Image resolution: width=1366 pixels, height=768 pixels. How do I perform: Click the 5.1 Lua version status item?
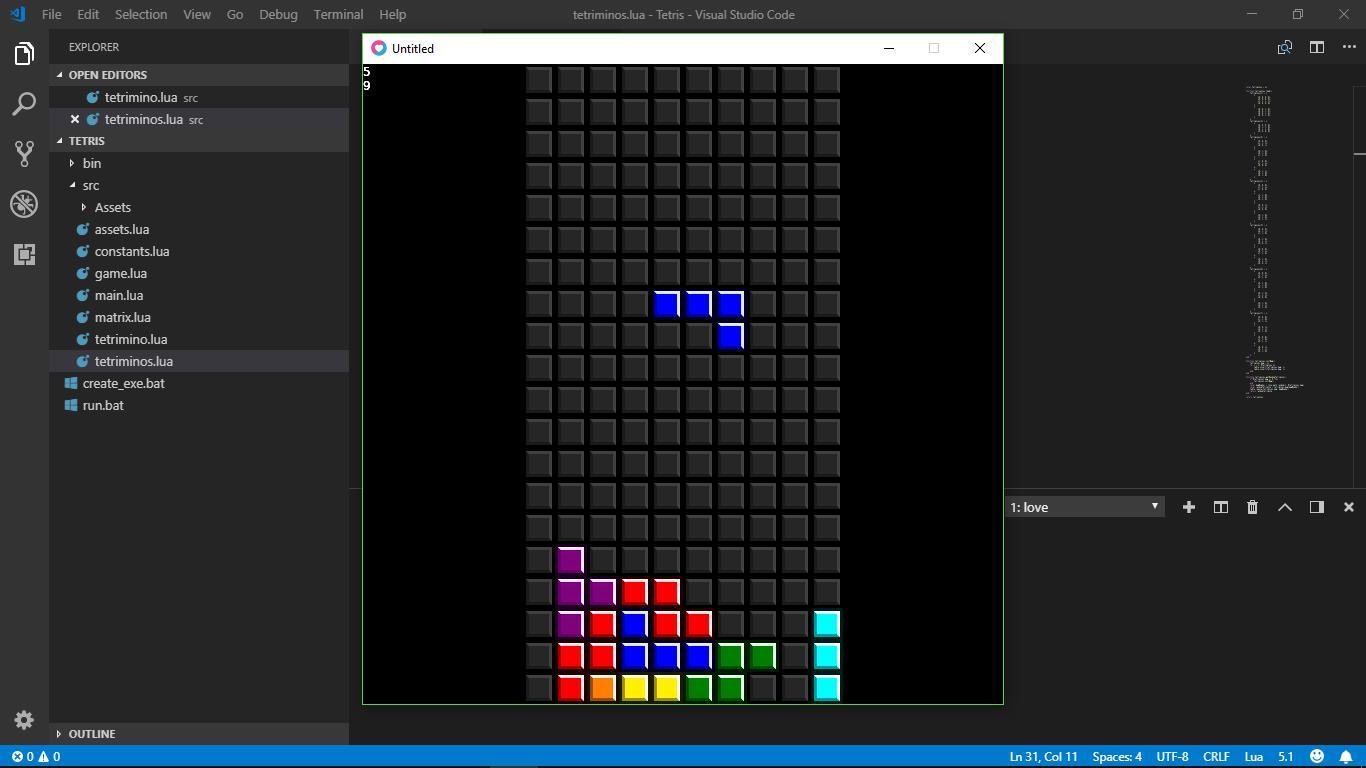[x=1286, y=757]
